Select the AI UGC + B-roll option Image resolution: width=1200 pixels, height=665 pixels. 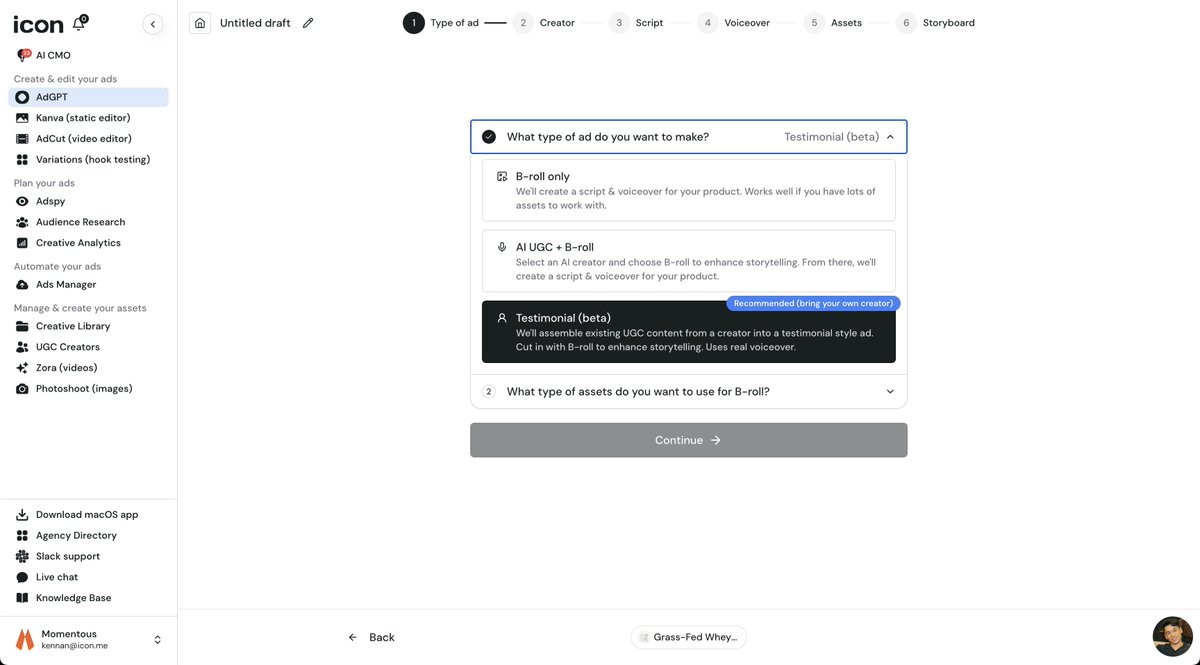coord(688,258)
